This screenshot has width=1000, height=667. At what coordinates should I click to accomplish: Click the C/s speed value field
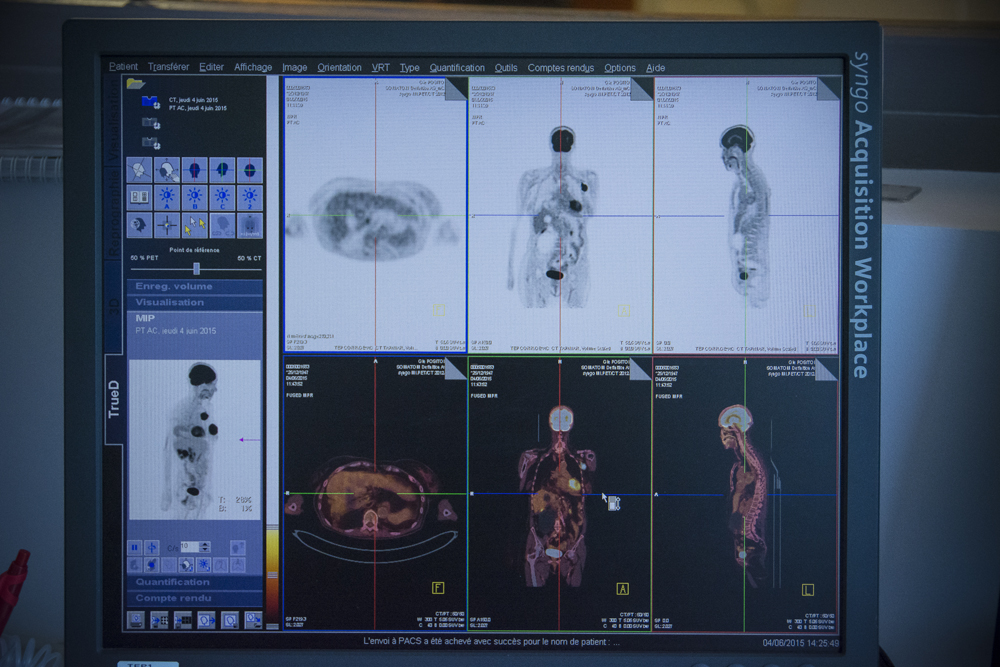[x=190, y=546]
